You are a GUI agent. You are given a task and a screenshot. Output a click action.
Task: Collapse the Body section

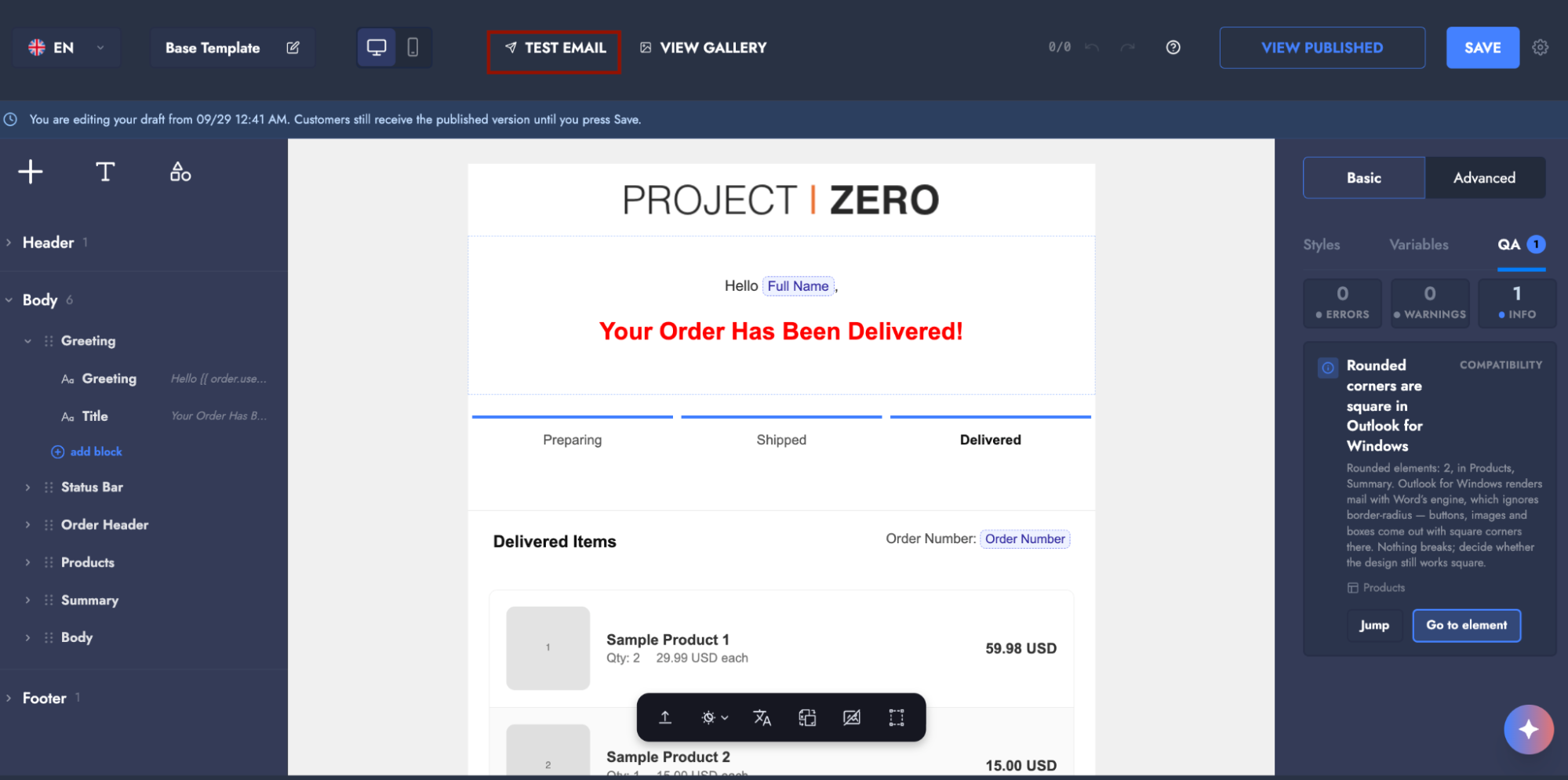(9, 300)
